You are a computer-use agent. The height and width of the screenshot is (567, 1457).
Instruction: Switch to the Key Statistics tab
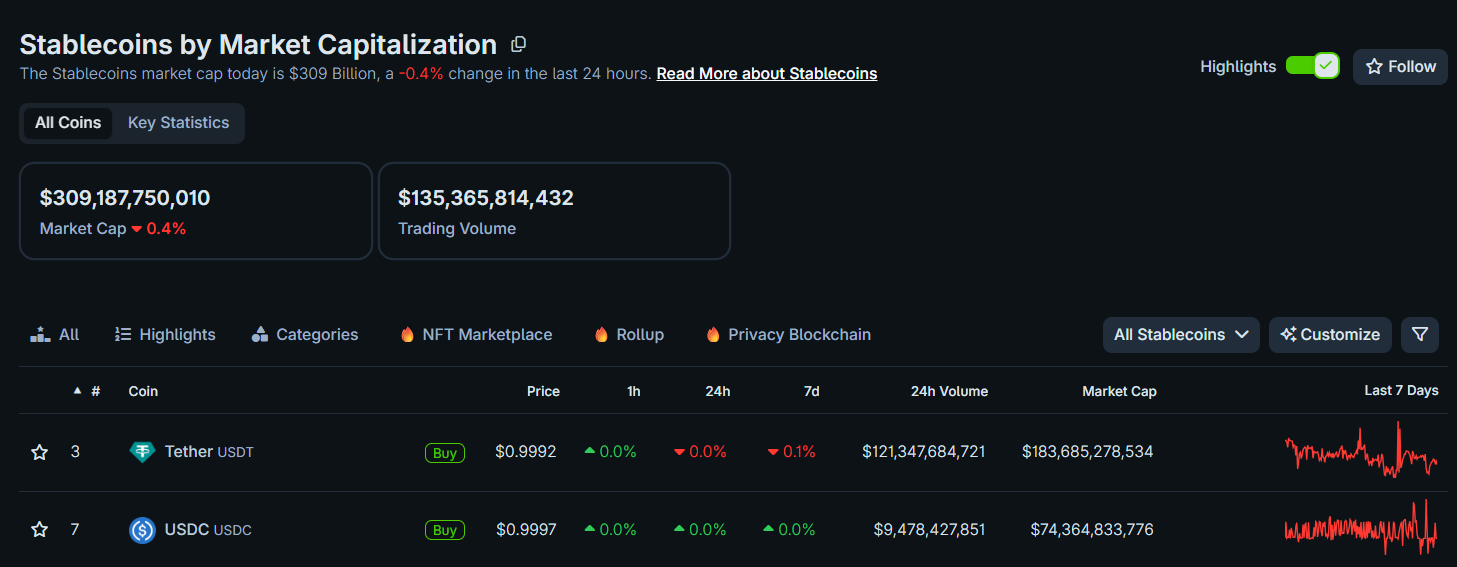pyautogui.click(x=178, y=123)
